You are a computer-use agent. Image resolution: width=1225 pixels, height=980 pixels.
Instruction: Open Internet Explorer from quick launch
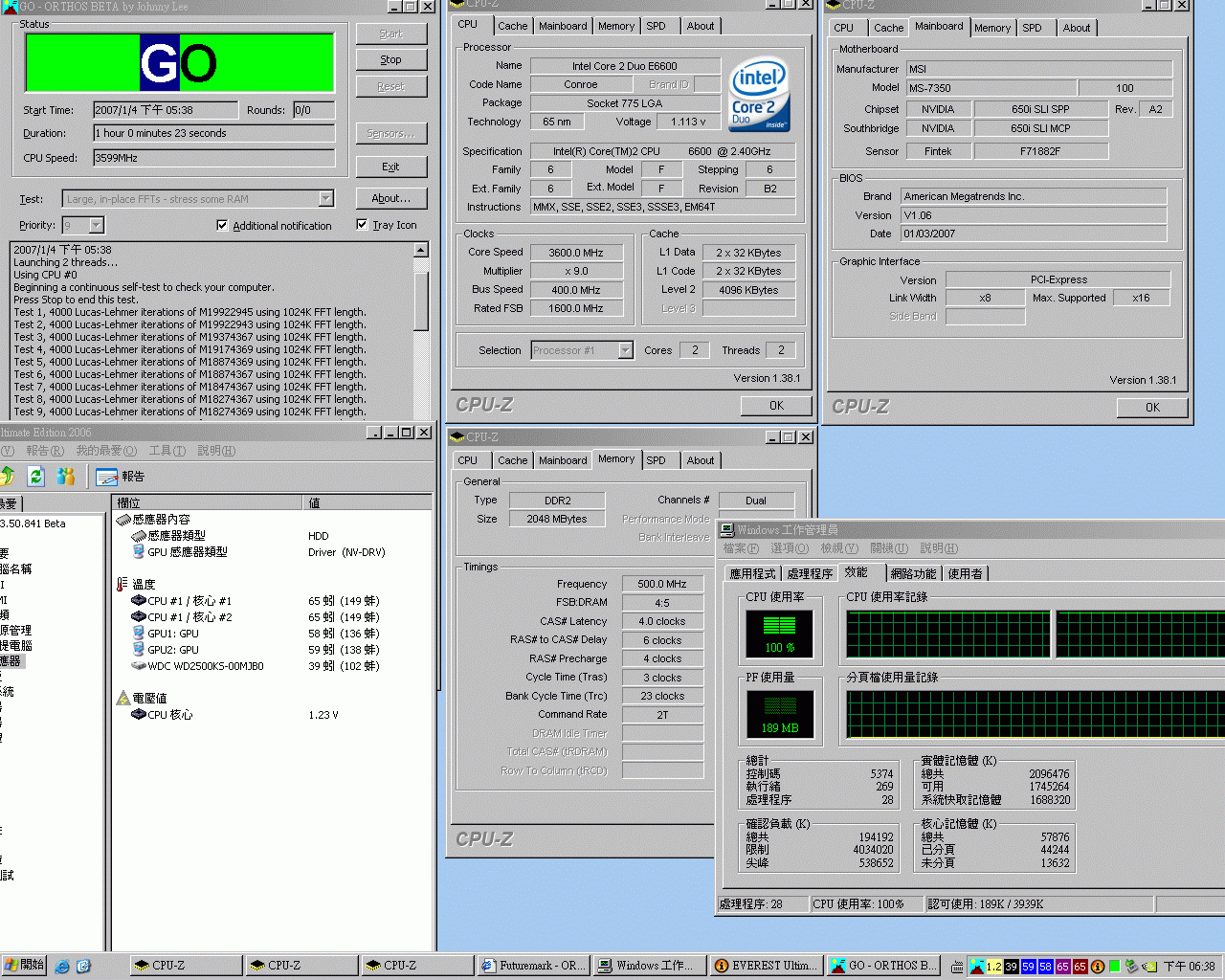[62, 967]
